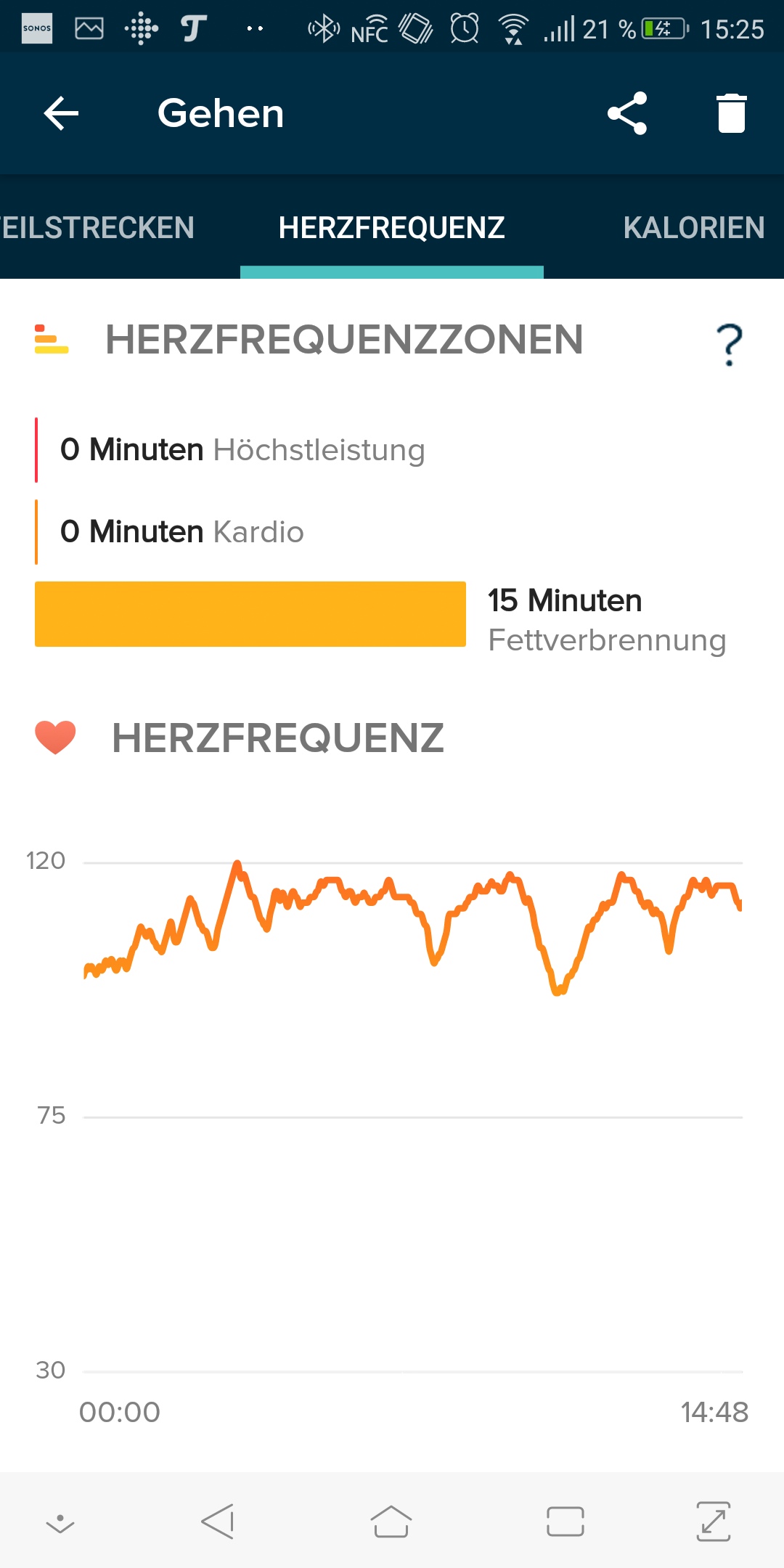Tap the resize screen arrow icon
The image size is (784, 1568).
coord(713,1522)
